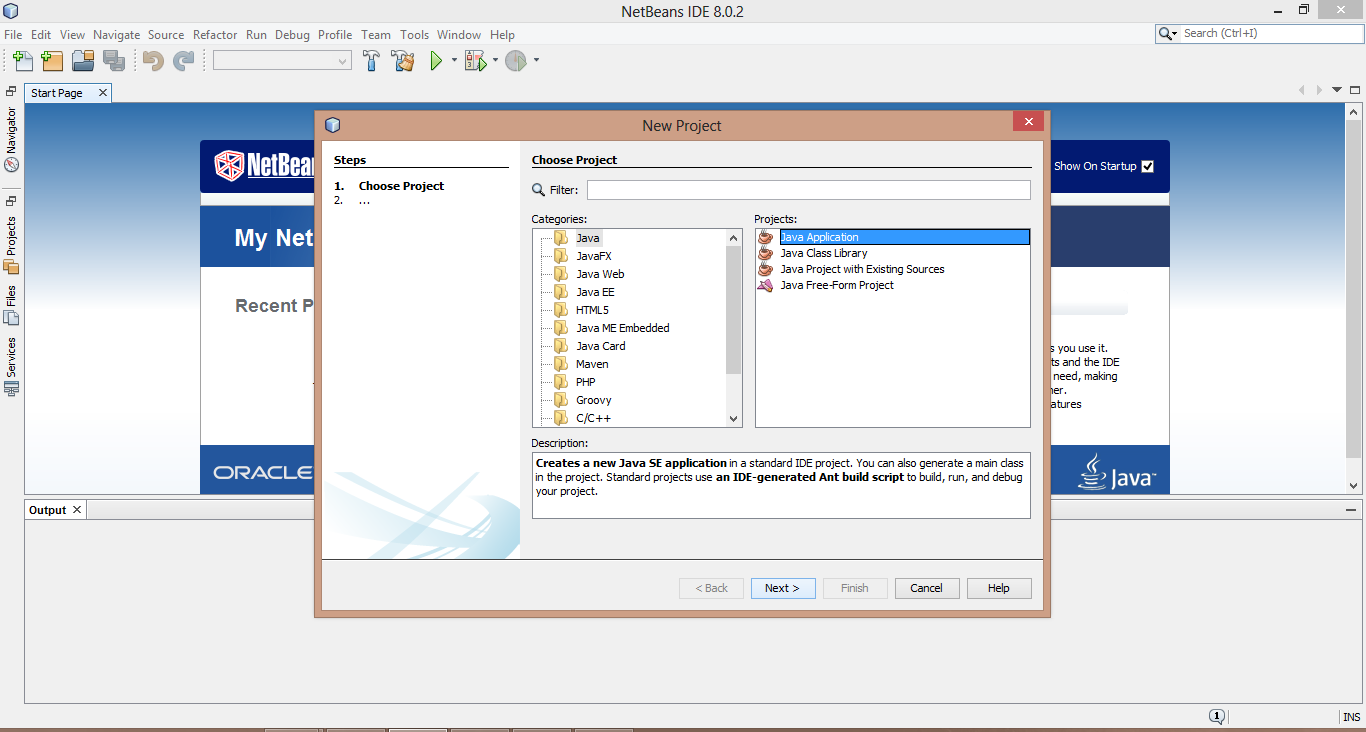
Task: Select Java Free-Form Project
Action: click(x=837, y=285)
